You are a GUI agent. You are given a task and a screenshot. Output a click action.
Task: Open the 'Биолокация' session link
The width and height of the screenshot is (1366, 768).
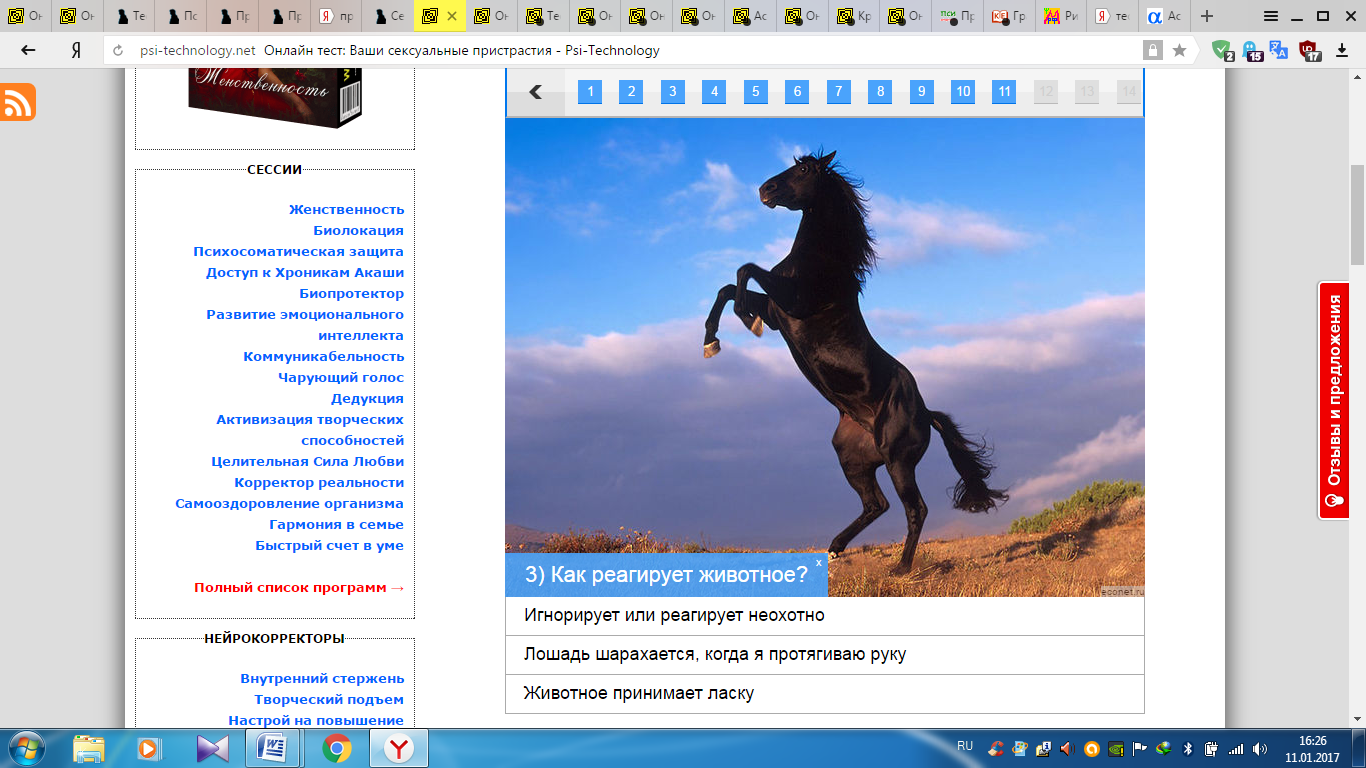(x=358, y=230)
